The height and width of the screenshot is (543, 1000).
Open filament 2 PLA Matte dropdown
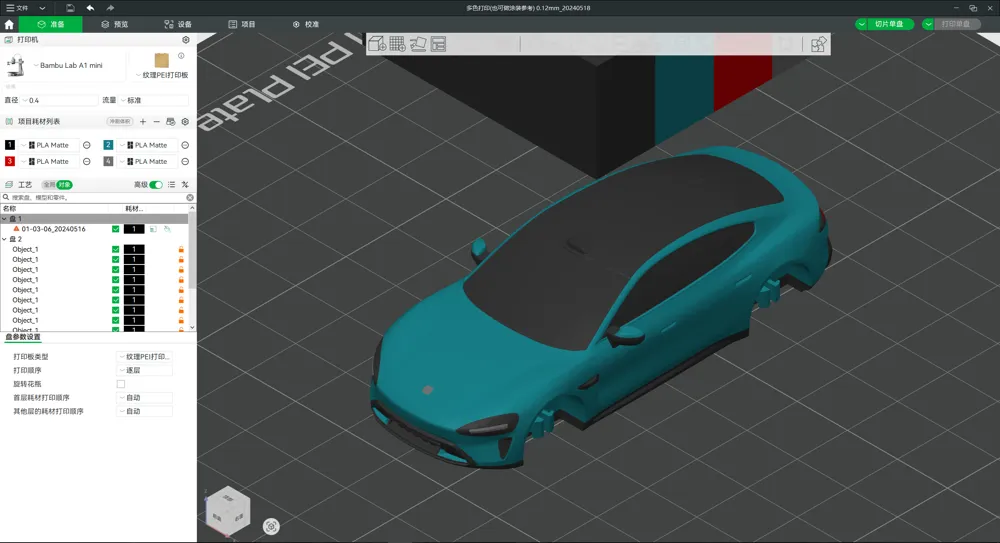(147, 145)
